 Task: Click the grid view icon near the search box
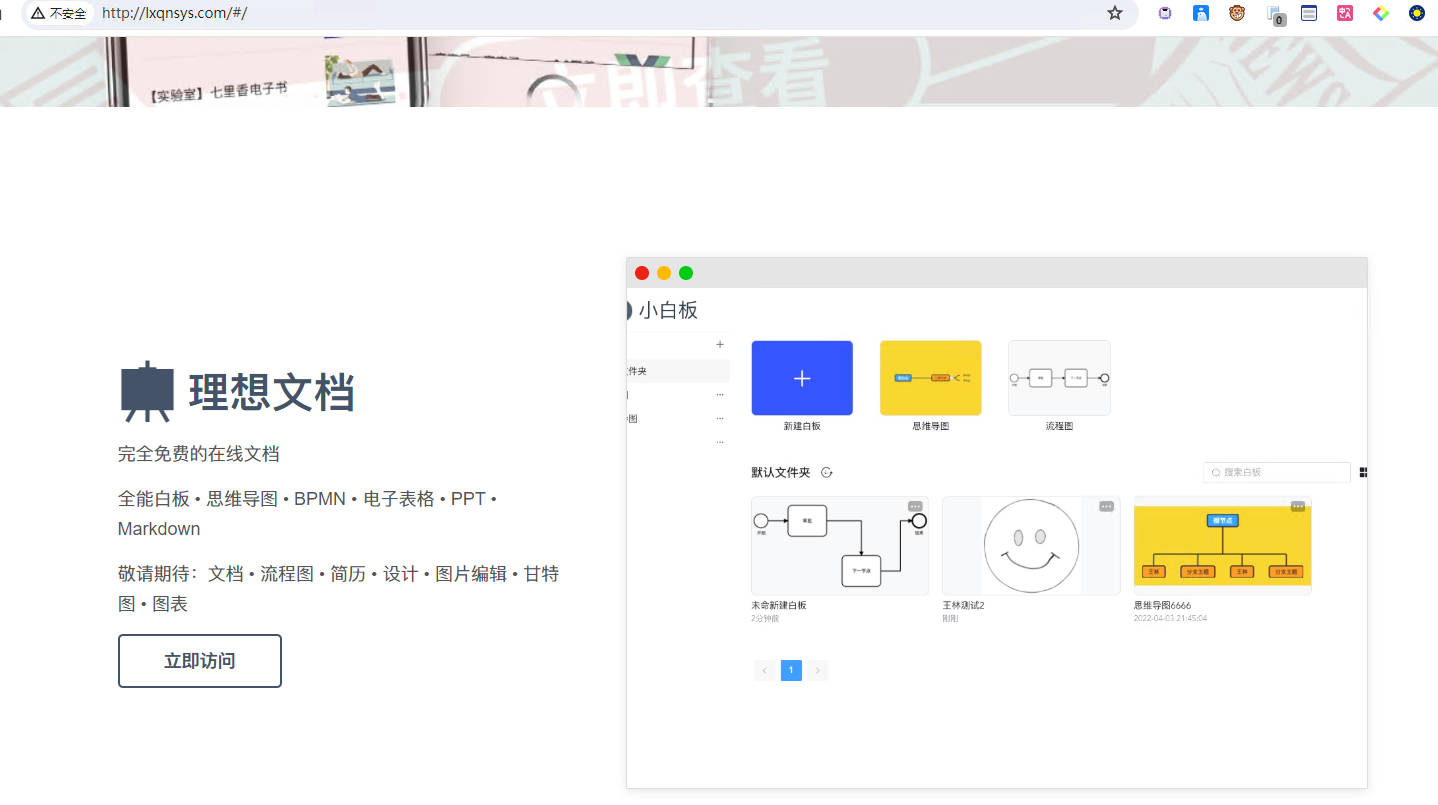click(1363, 472)
